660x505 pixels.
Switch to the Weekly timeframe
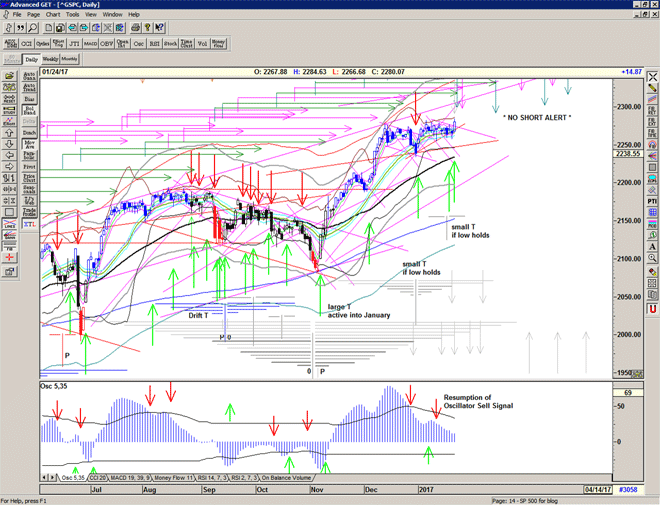tap(49, 60)
